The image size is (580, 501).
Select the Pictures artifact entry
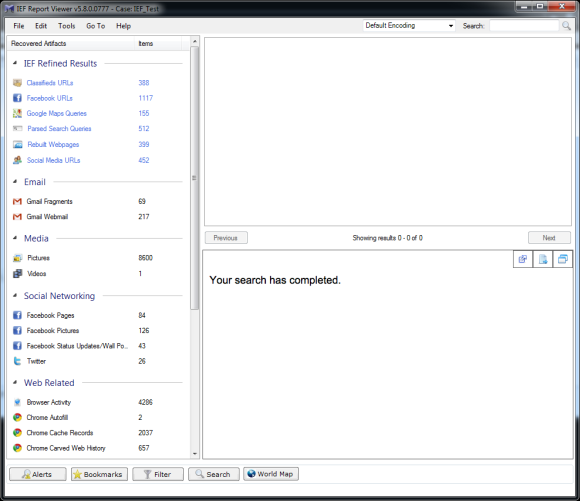coord(38,258)
